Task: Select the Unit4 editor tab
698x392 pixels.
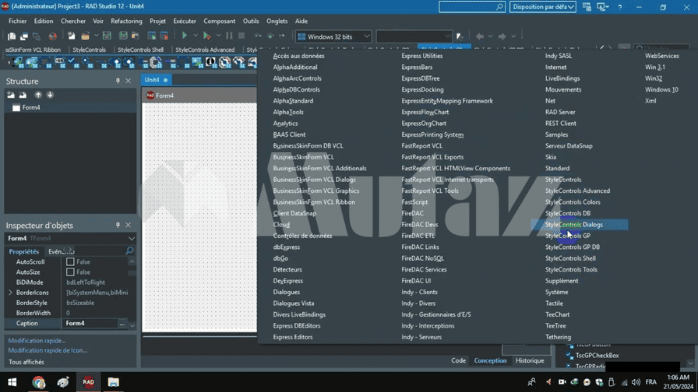Action: point(156,80)
